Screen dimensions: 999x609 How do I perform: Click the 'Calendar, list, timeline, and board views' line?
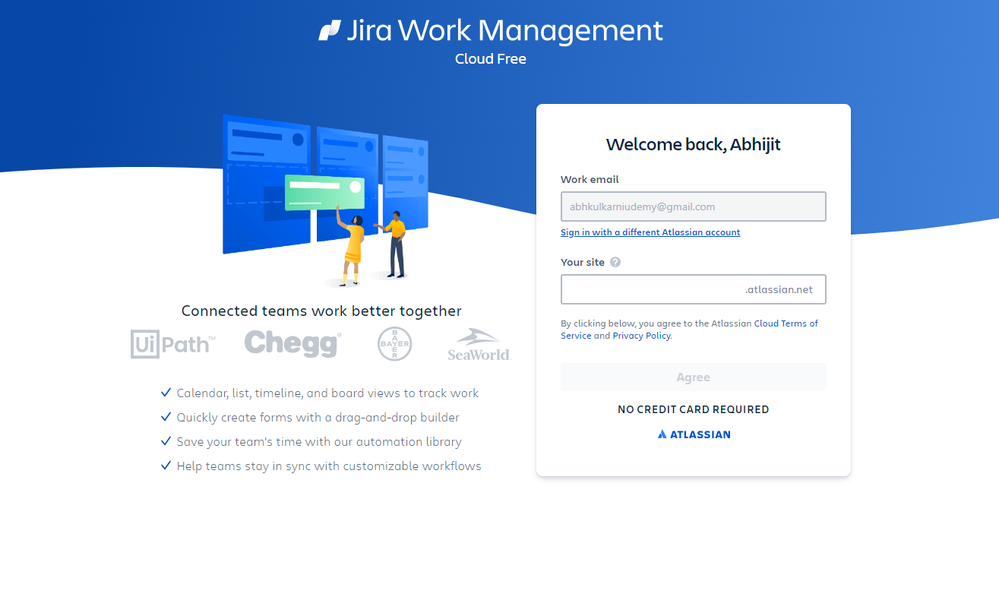327,393
